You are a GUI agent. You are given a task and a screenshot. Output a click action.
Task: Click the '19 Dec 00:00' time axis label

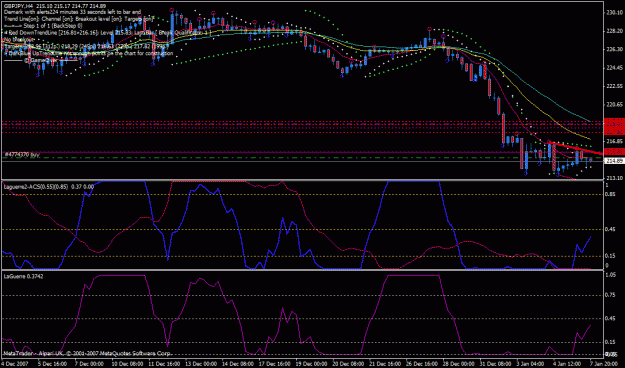pos(311,364)
